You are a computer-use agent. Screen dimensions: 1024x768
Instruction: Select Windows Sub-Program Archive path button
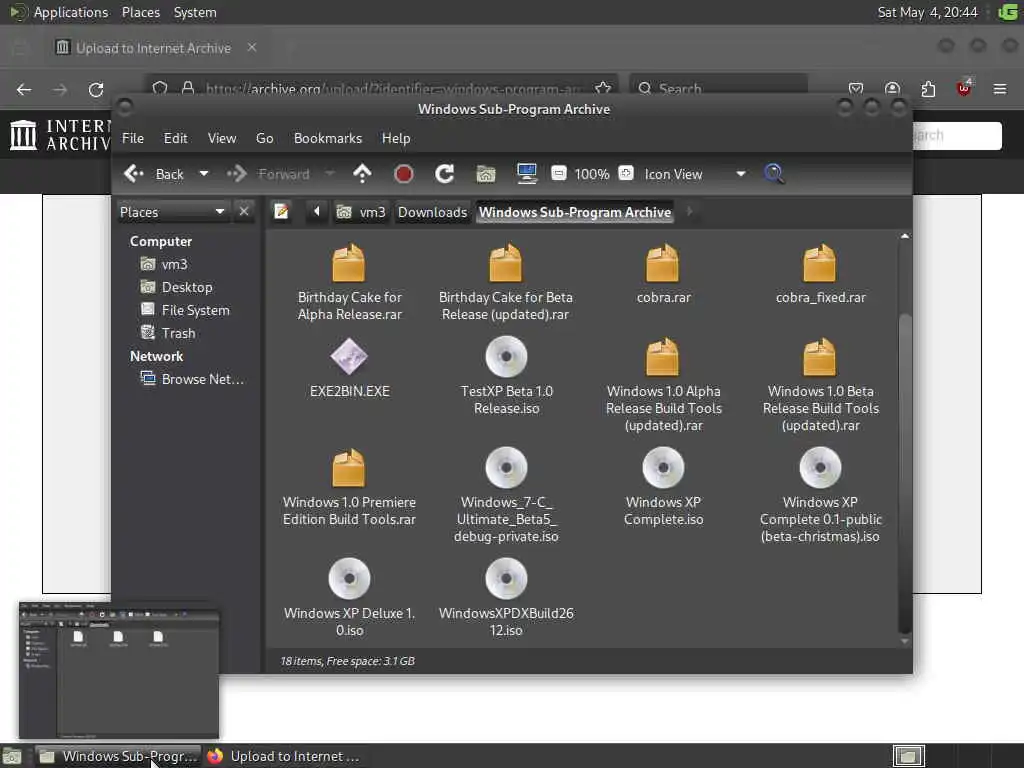[x=575, y=212]
